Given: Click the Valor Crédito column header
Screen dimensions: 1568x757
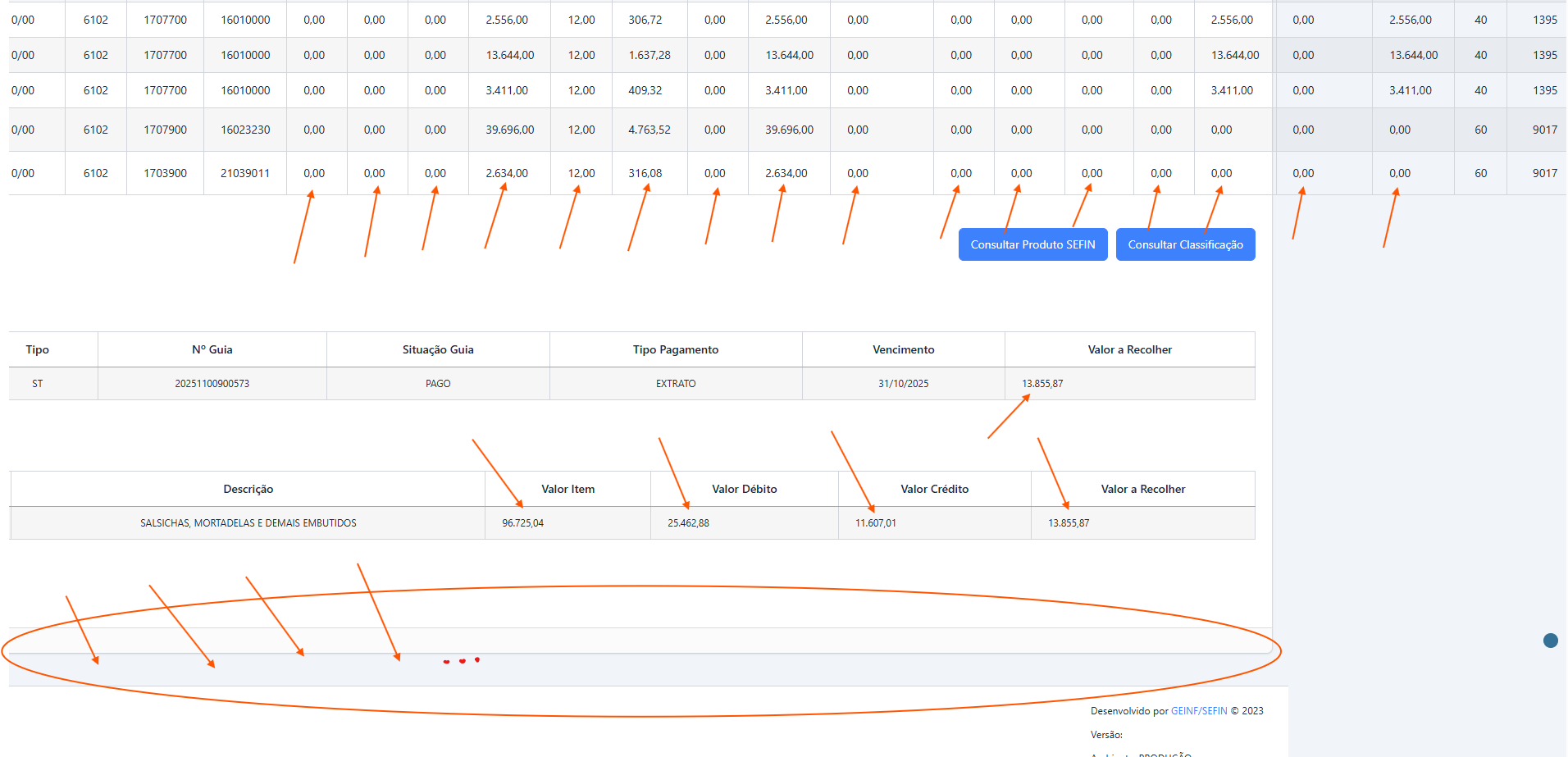Looking at the screenshot, I should [x=934, y=489].
